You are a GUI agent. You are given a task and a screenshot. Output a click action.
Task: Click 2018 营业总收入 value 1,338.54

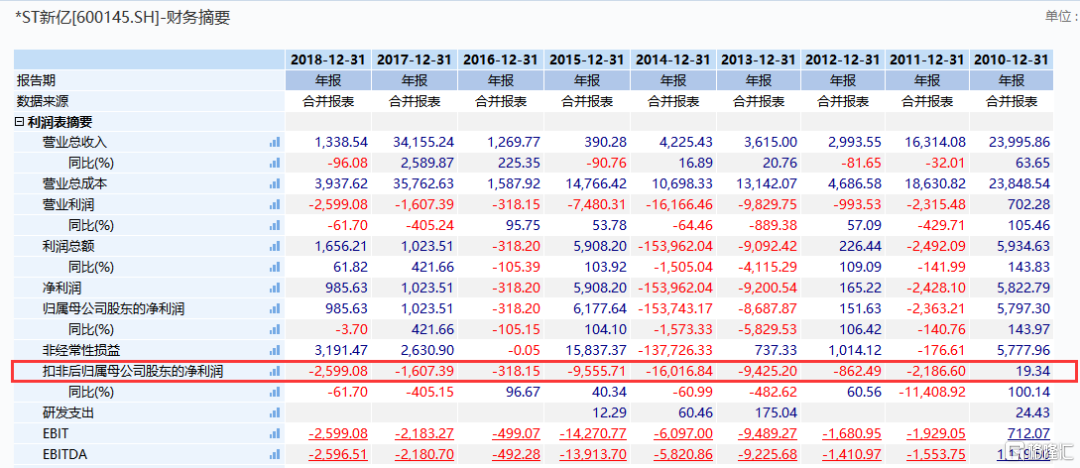click(341, 142)
